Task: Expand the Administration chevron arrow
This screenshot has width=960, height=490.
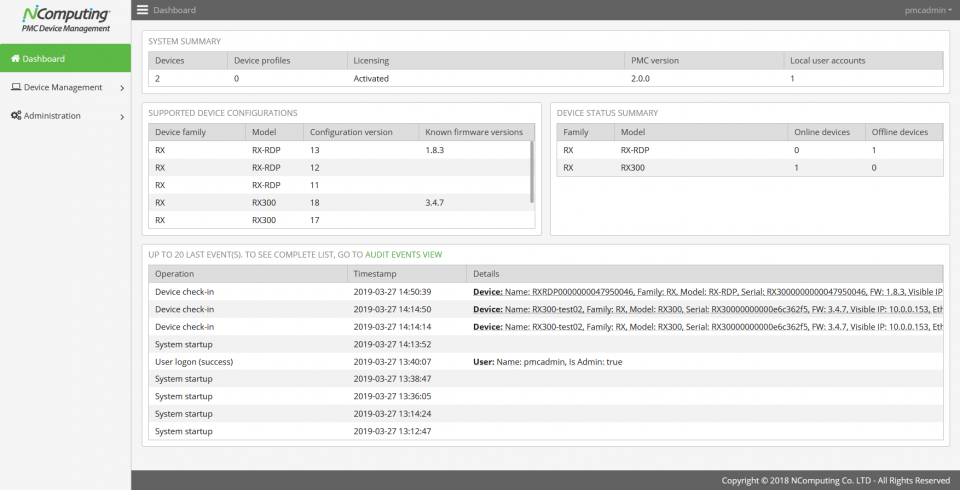Action: [x=121, y=117]
